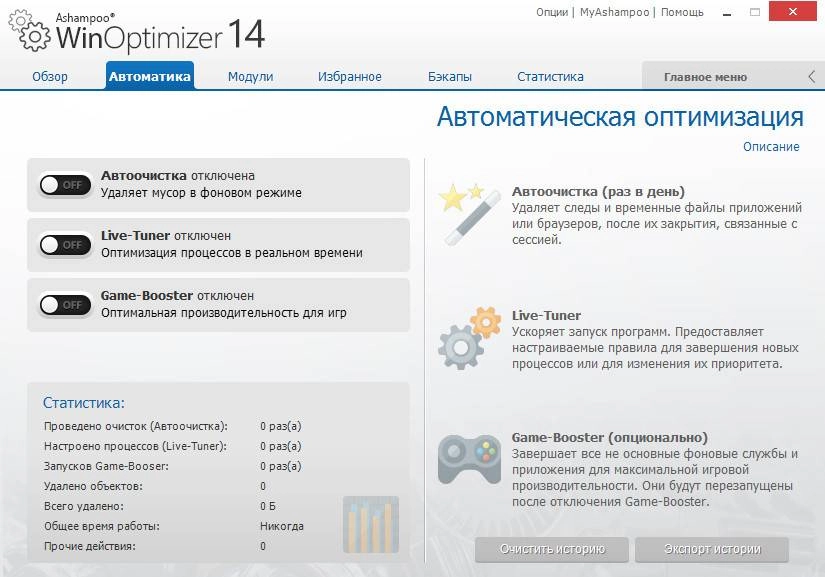Toggle the Автоочистка switch on
The height and width of the screenshot is (577, 825).
tap(66, 185)
